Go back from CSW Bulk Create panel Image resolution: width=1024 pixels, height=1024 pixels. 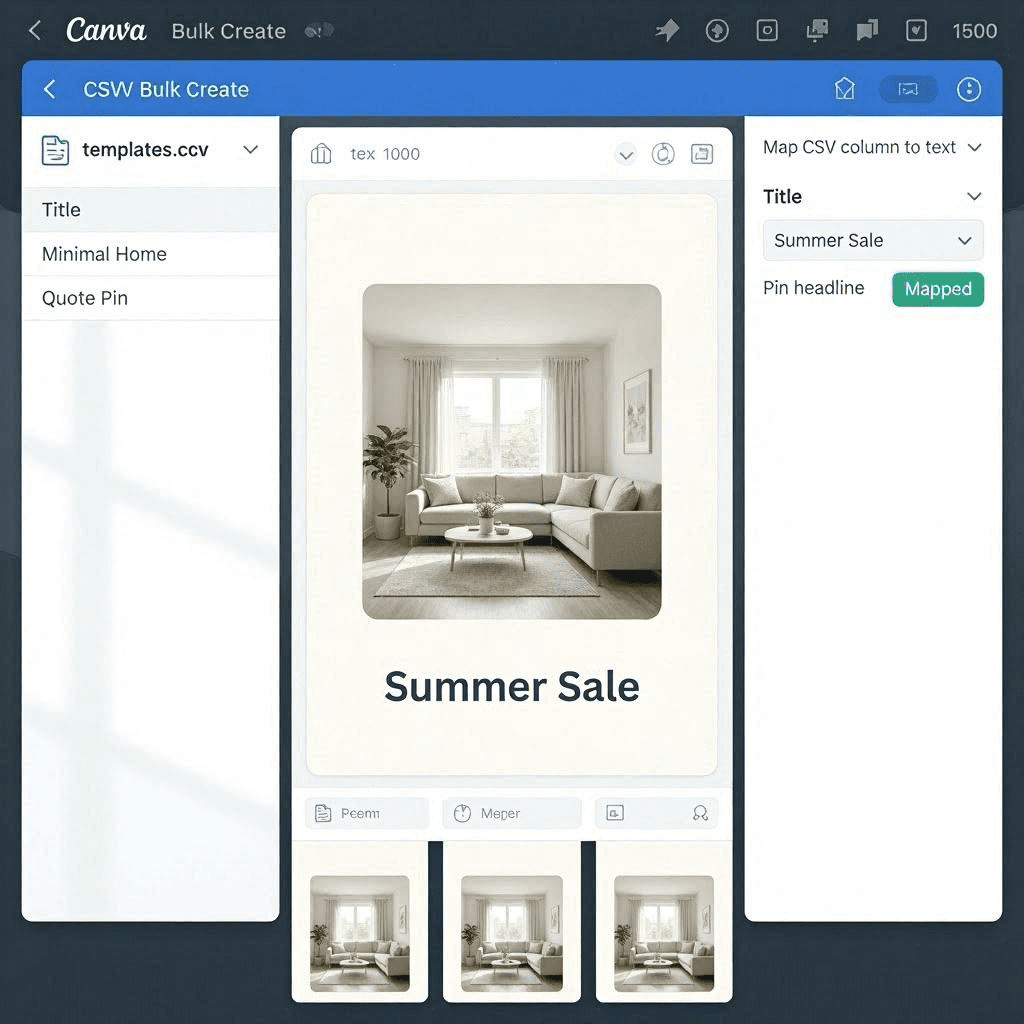tap(50, 89)
